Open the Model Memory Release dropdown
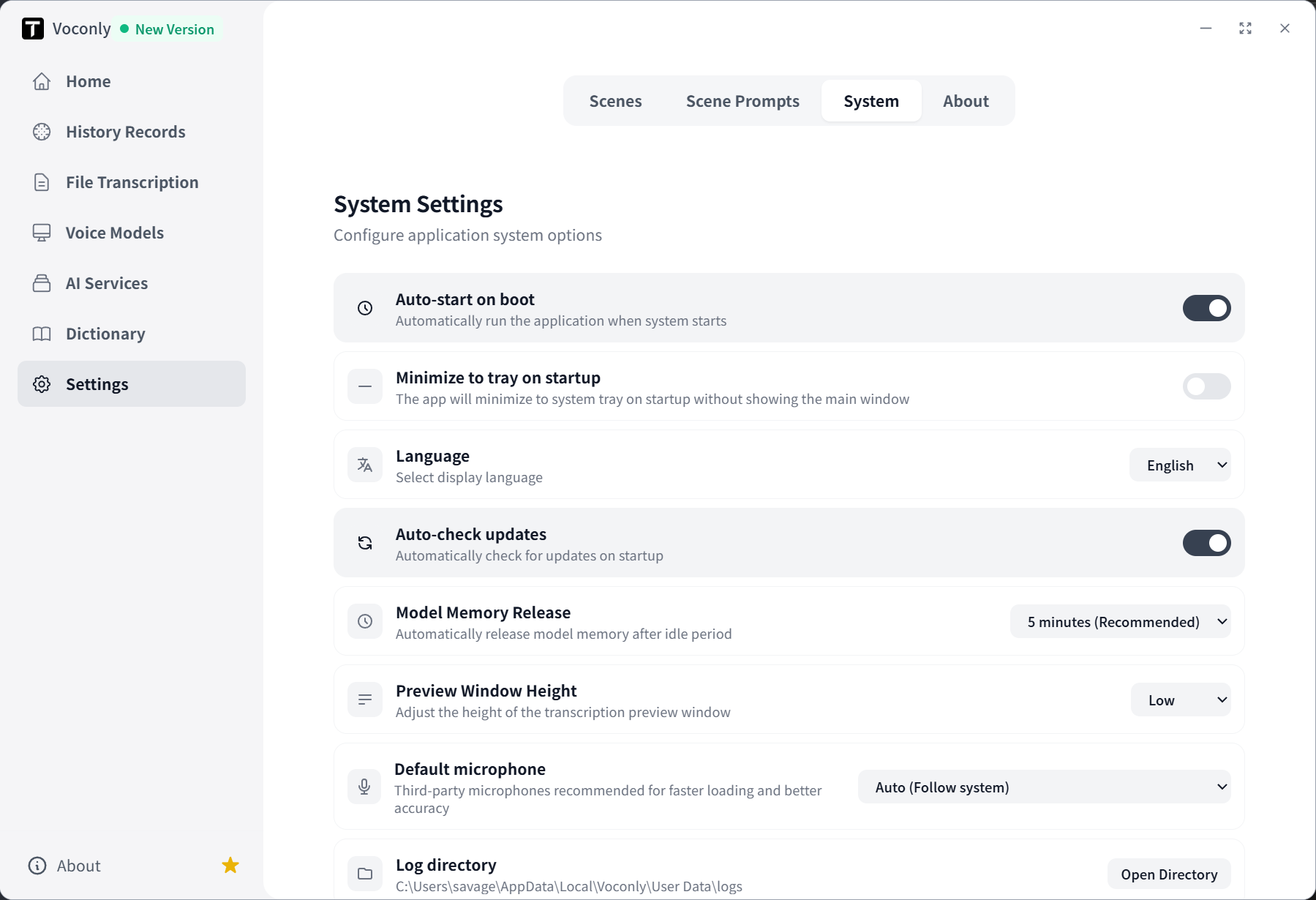1316x900 pixels. tap(1121, 622)
